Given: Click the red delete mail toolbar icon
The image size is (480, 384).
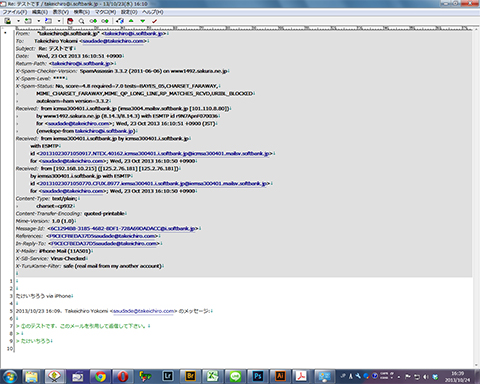Looking at the screenshot, I should coord(70,21).
